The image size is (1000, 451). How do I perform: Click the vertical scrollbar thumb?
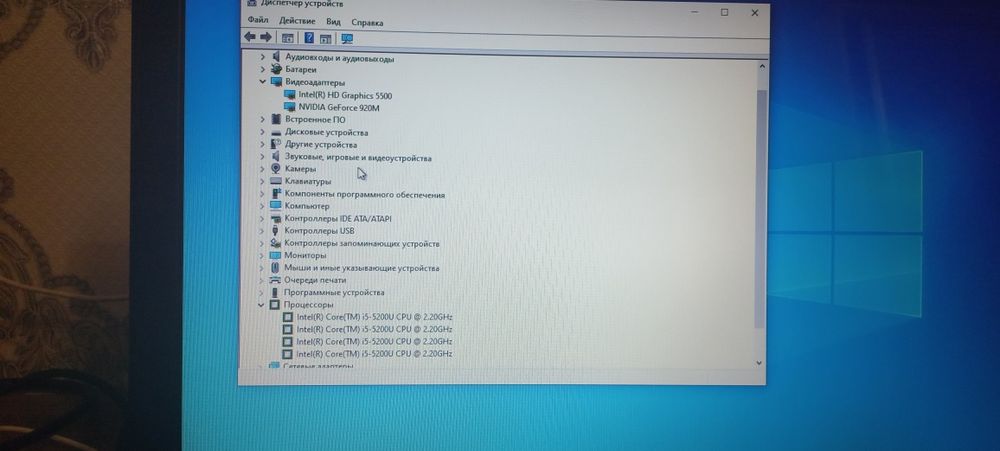(760, 208)
